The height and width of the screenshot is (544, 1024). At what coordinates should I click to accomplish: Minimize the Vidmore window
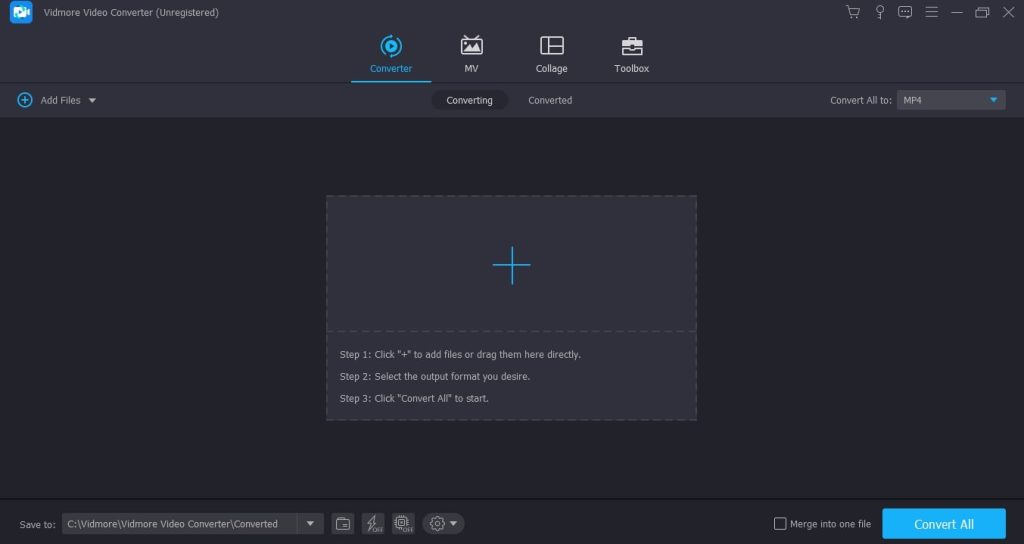tap(957, 12)
